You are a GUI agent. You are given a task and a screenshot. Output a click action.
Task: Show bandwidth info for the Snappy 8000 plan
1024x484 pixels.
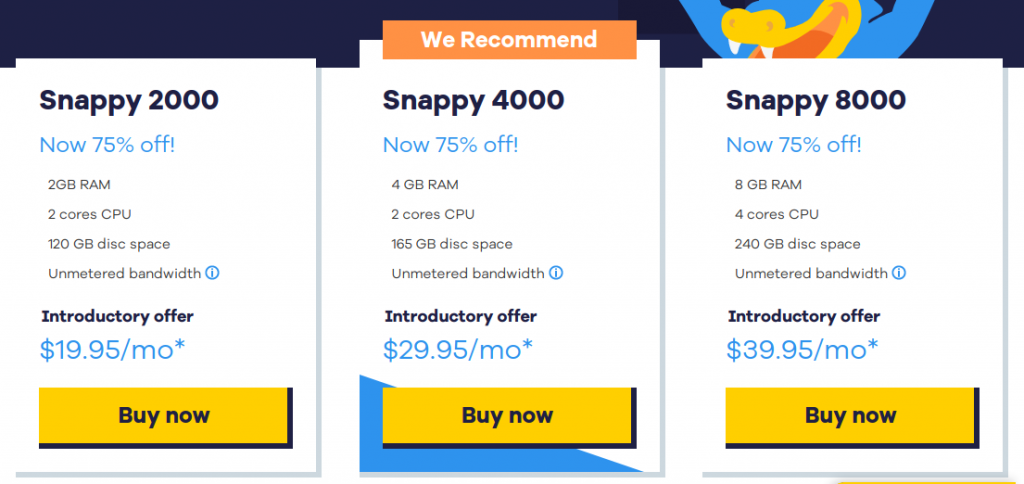(x=899, y=273)
